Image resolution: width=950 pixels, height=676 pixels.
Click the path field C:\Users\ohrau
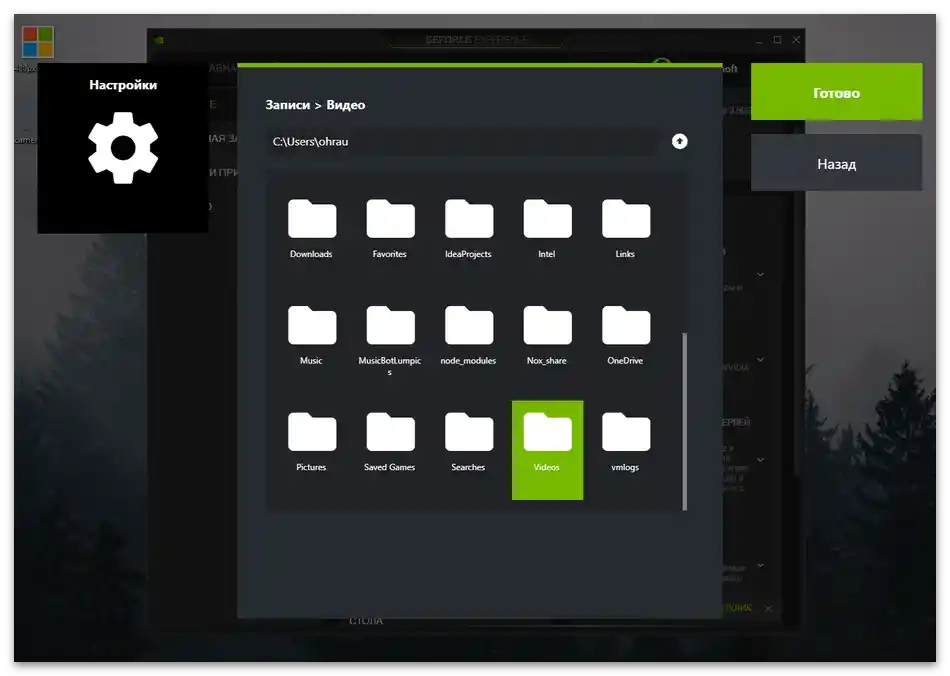point(462,142)
